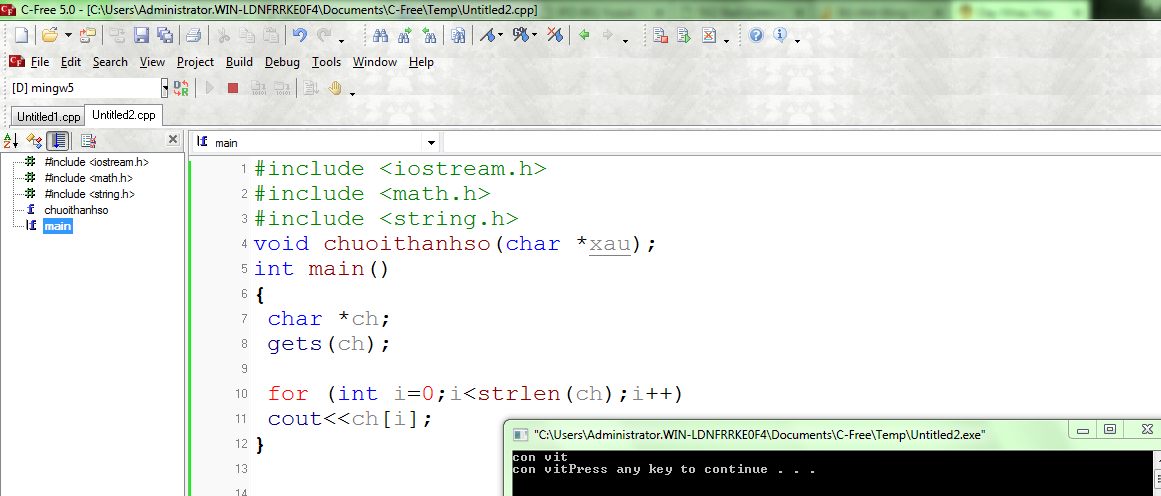Close the symbol panel with X button

click(x=173, y=140)
